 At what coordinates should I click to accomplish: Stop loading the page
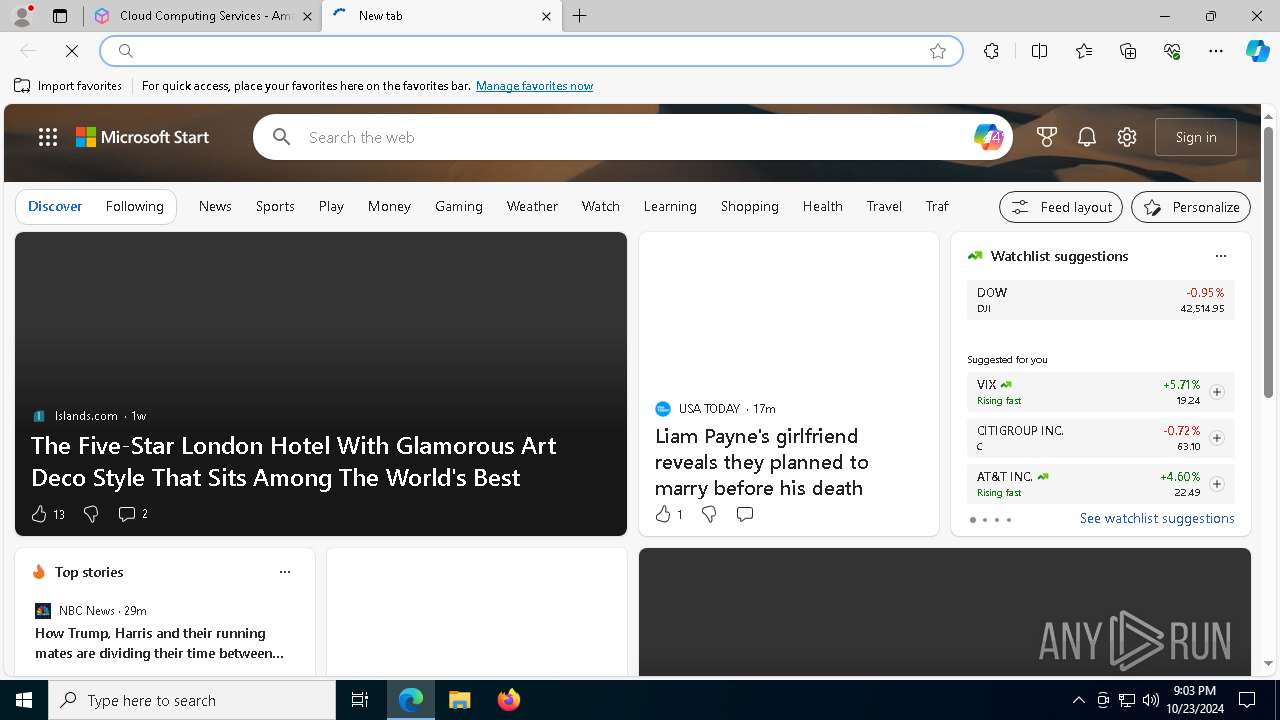point(72,51)
